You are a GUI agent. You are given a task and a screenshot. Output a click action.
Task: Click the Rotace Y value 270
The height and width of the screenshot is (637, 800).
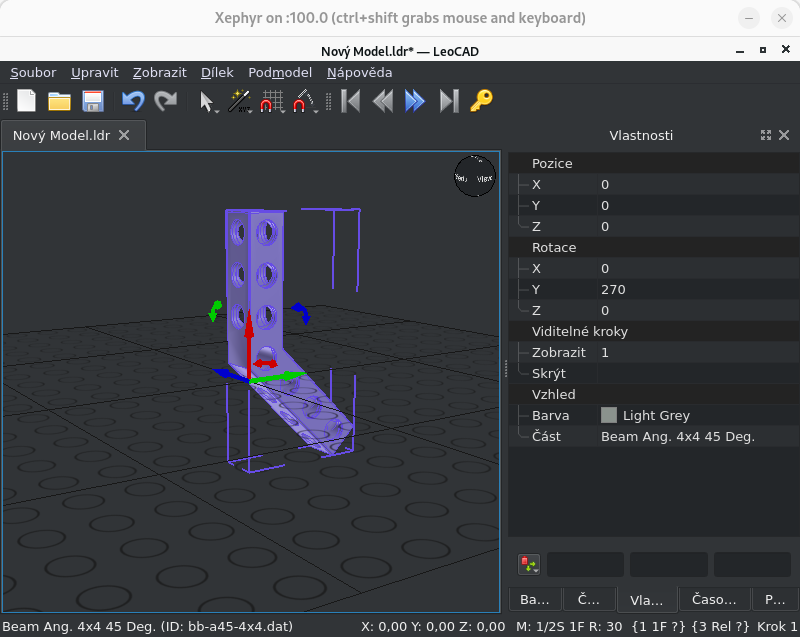click(x=613, y=289)
